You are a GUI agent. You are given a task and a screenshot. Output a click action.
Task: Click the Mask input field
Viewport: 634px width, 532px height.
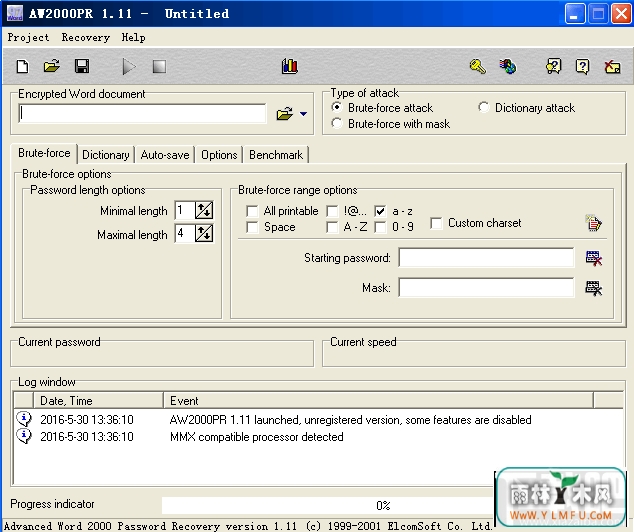tap(486, 287)
